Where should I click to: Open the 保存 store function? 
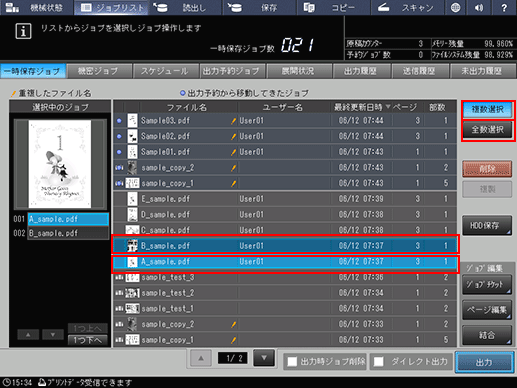(260, 7)
